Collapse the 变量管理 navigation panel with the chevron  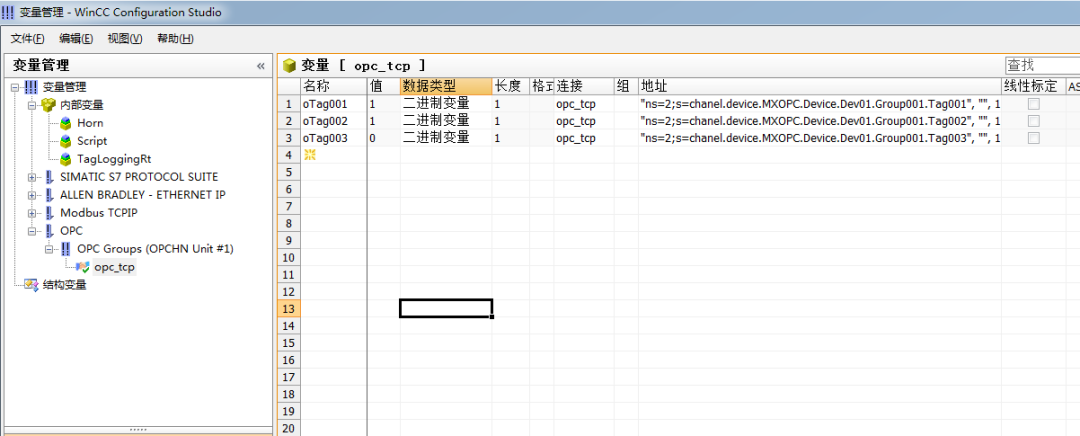260,66
